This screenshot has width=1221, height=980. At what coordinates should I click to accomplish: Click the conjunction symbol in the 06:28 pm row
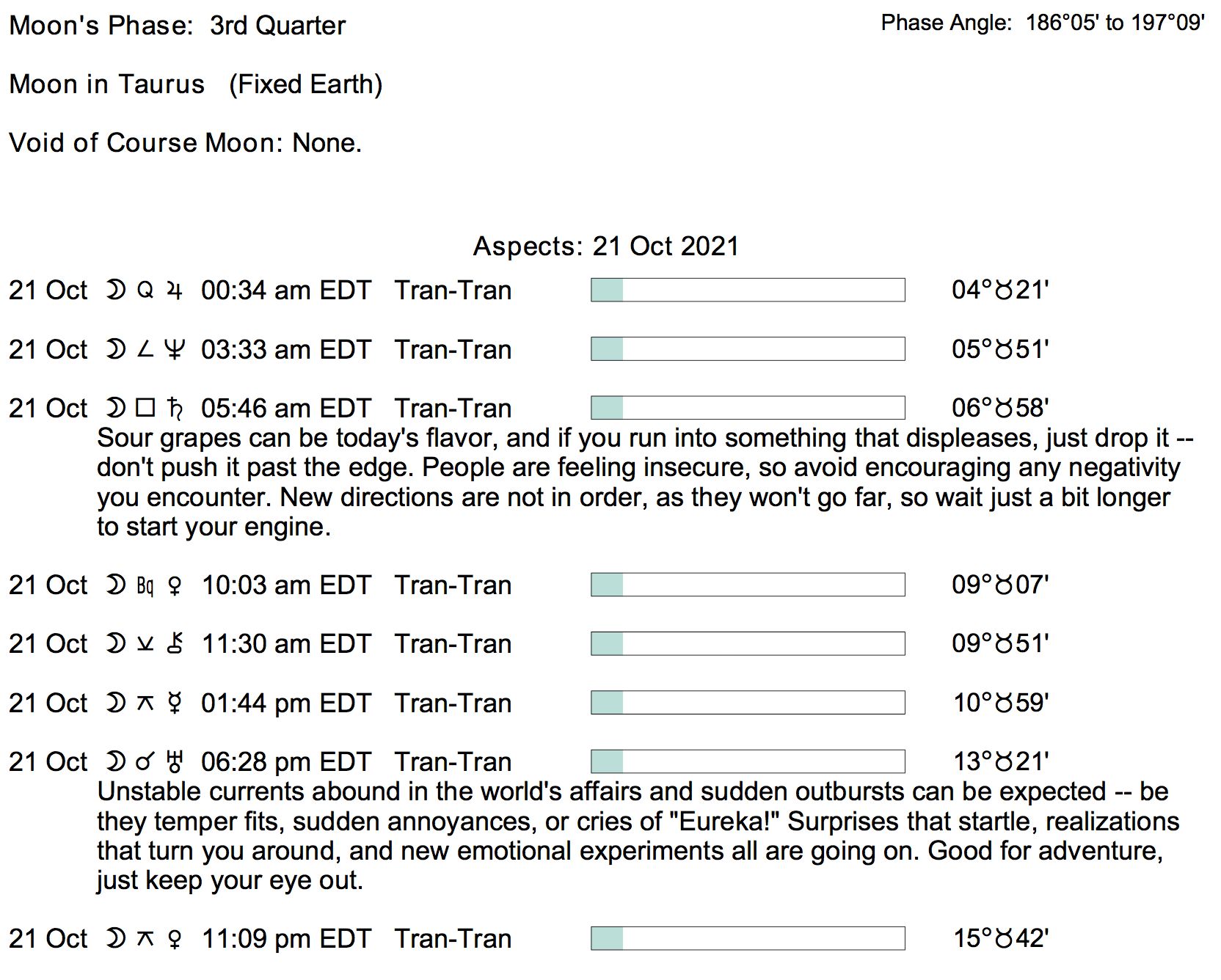tap(145, 762)
